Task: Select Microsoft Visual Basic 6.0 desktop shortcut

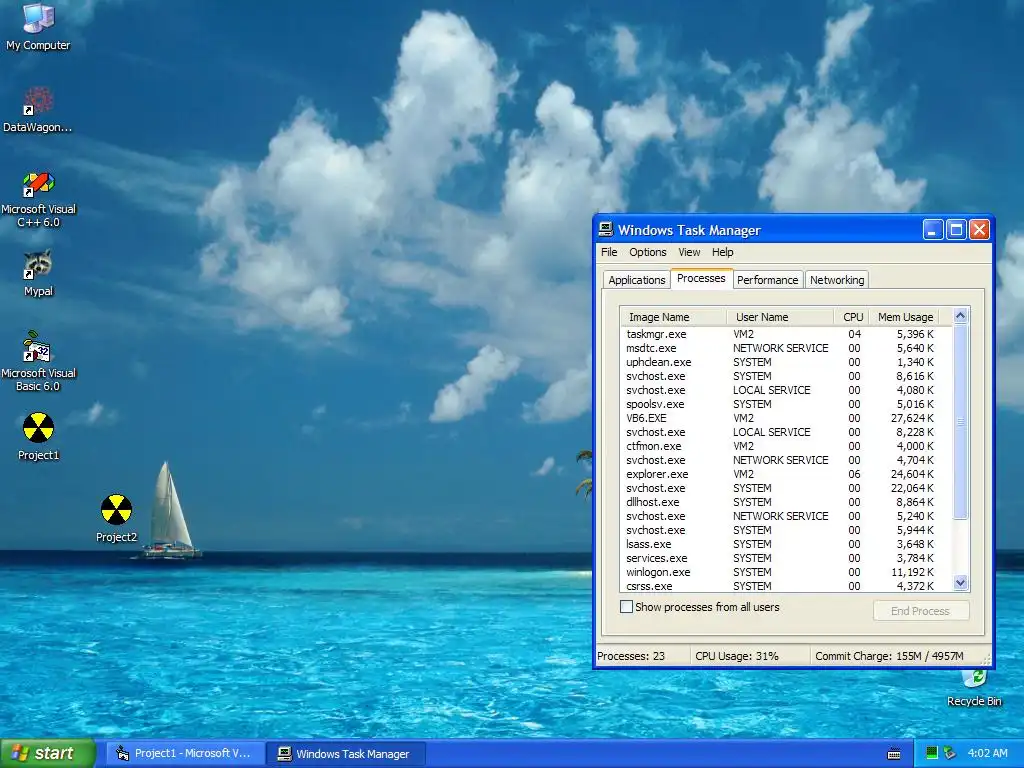Action: point(39,361)
